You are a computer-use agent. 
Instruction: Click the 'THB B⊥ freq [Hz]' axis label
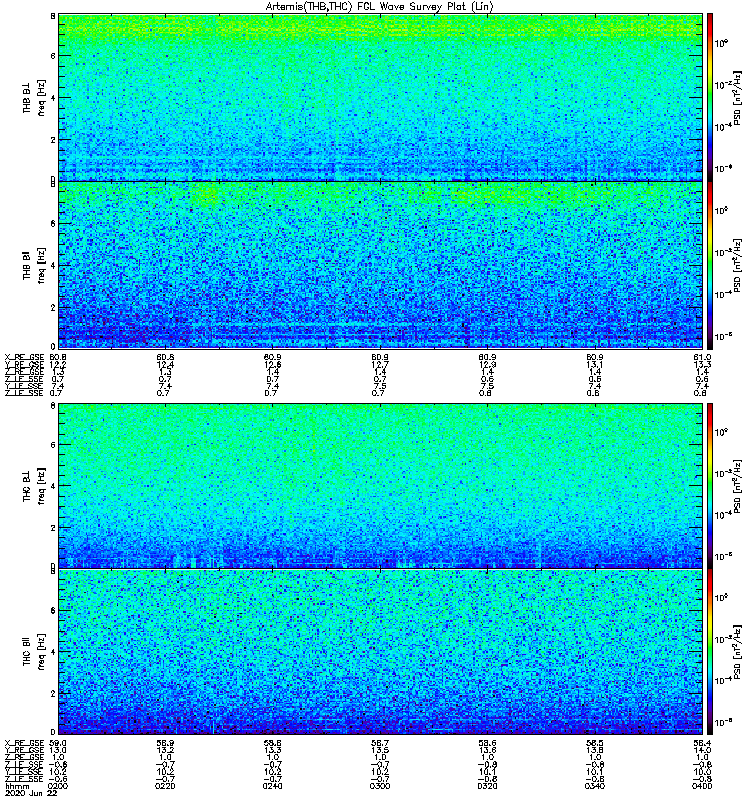point(34,97)
